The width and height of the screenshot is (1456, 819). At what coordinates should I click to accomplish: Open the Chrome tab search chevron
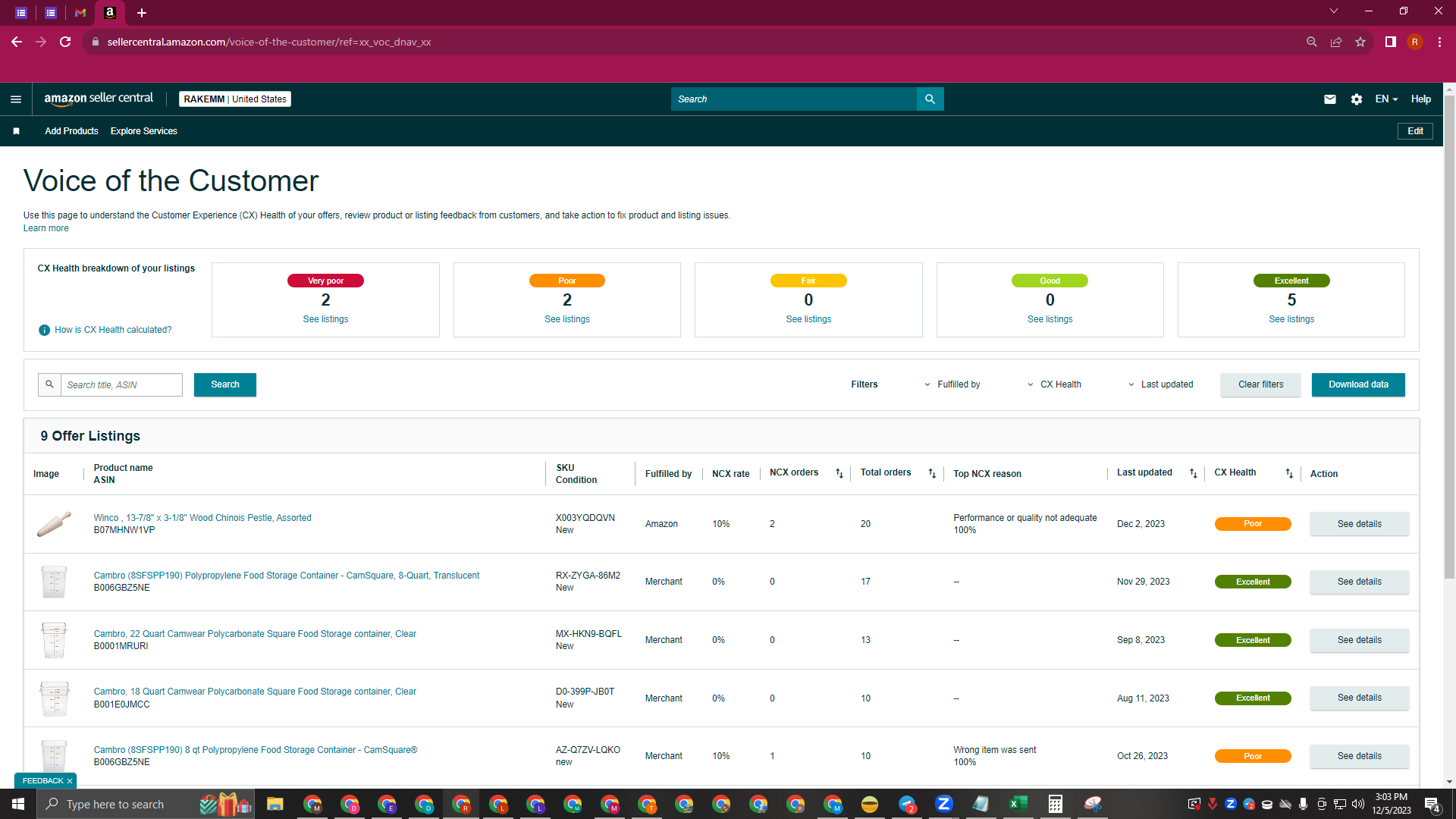[x=1334, y=11]
